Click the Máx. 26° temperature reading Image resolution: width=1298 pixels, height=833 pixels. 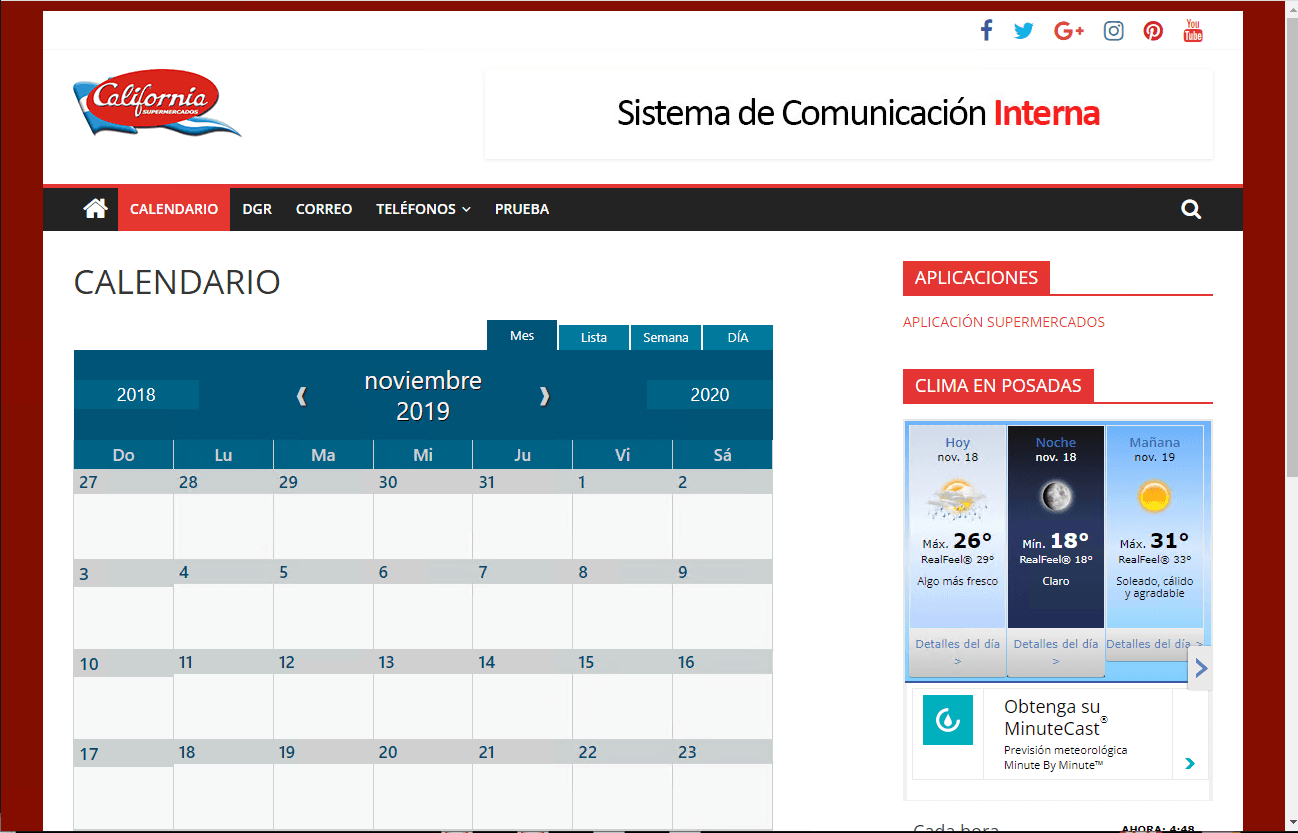coord(957,543)
